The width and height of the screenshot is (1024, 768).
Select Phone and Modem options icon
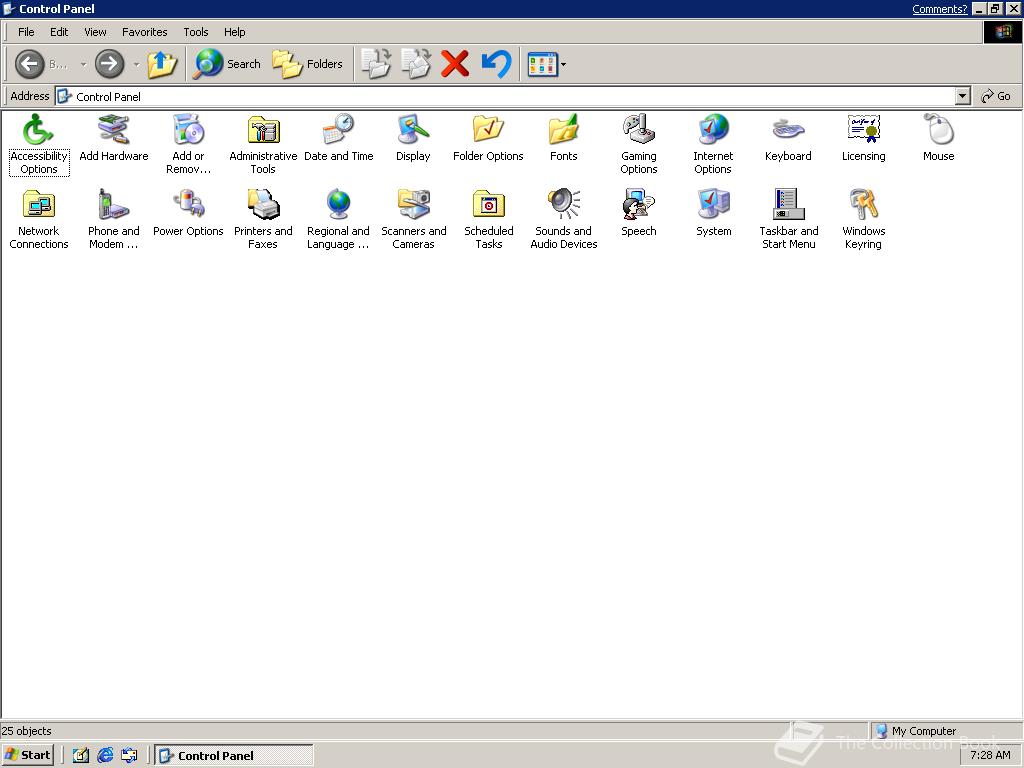pyautogui.click(x=114, y=219)
